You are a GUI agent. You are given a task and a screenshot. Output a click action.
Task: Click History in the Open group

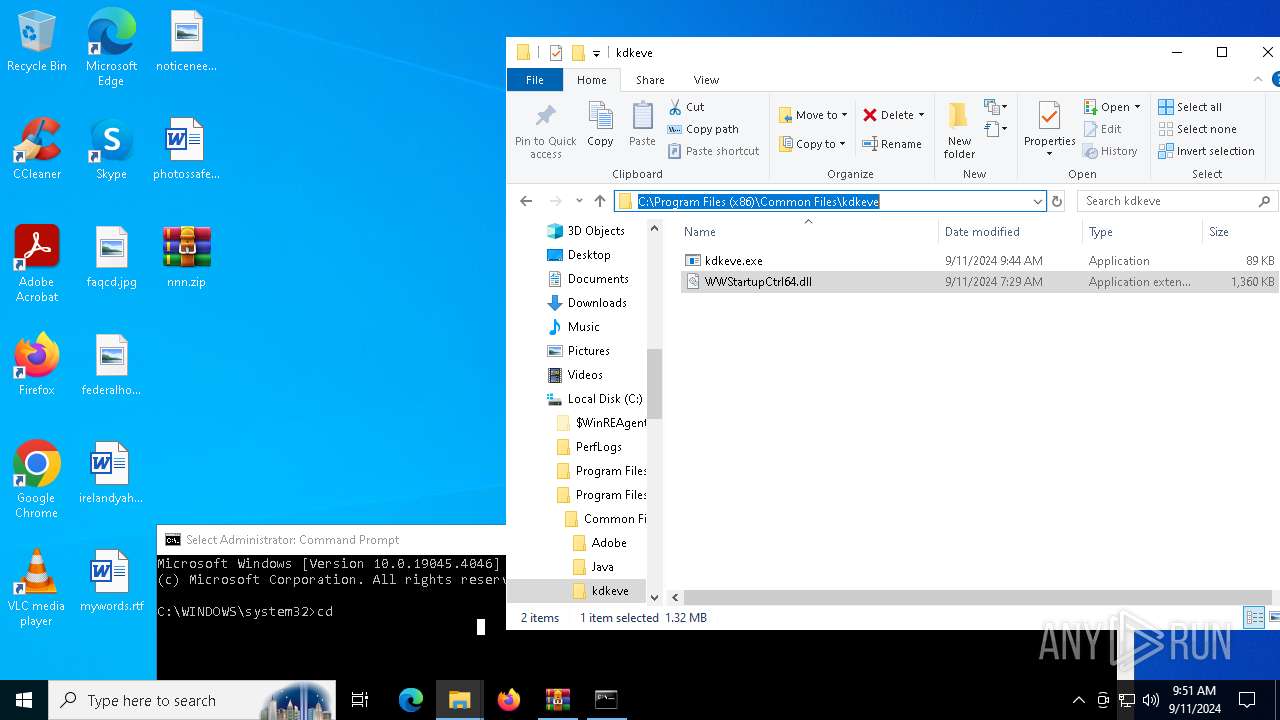1111,151
